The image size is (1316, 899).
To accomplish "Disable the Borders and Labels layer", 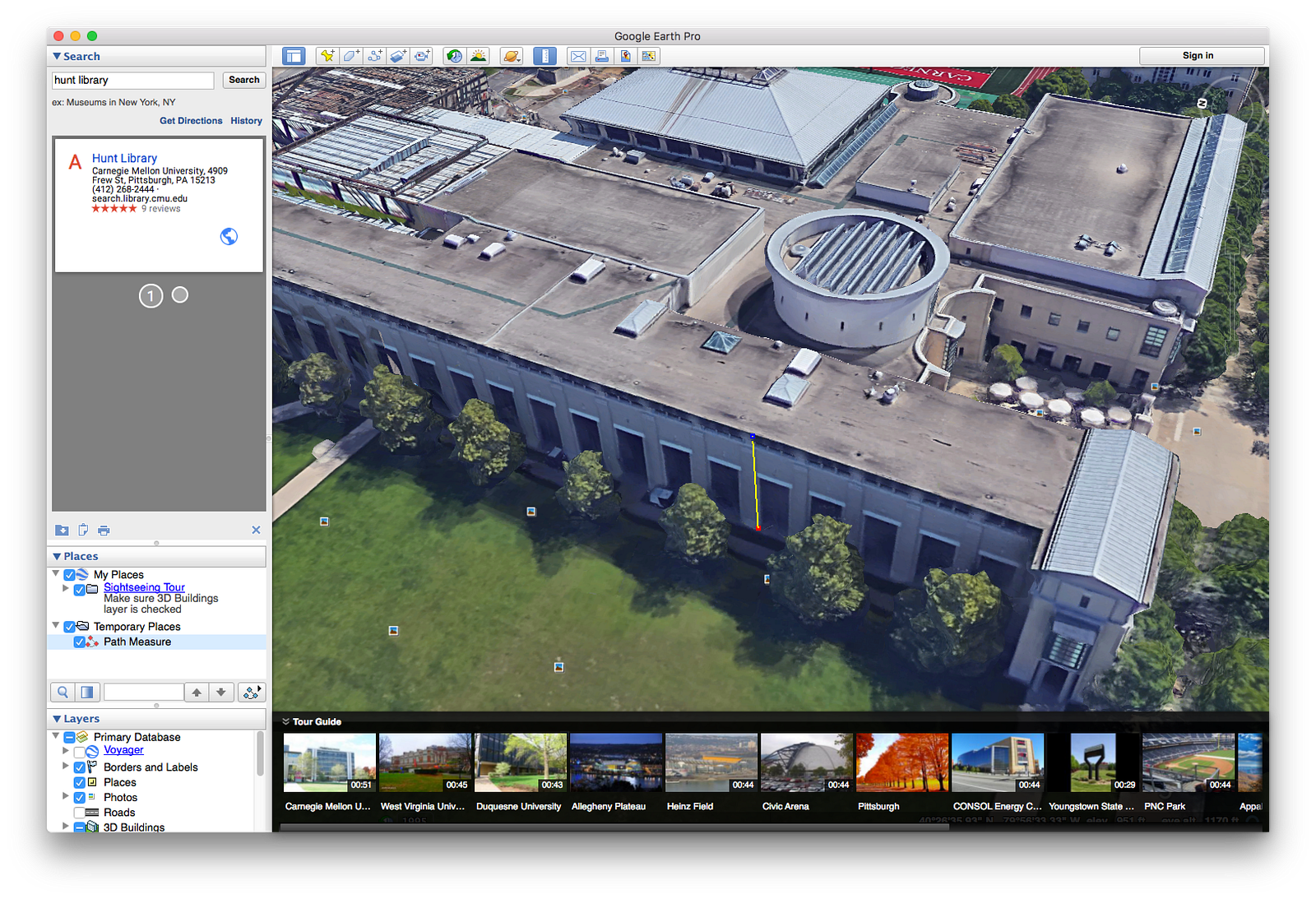I will [80, 767].
